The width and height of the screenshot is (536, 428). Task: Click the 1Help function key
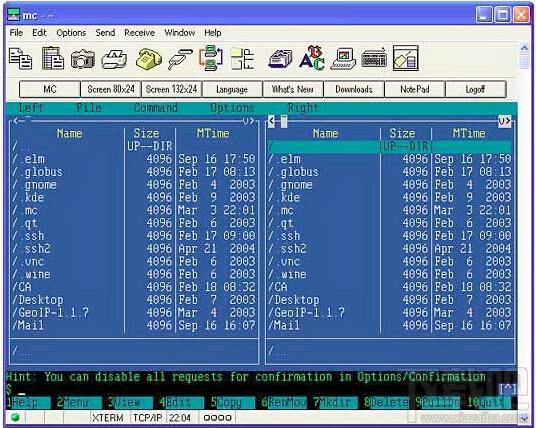[28, 402]
